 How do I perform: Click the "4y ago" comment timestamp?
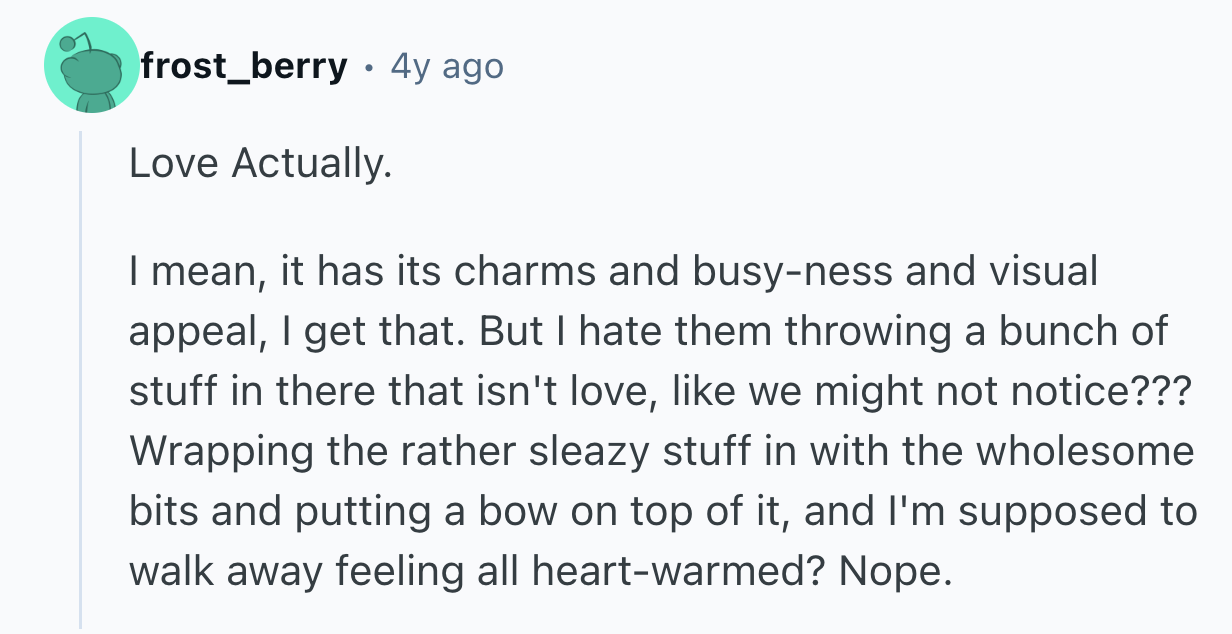point(447,67)
